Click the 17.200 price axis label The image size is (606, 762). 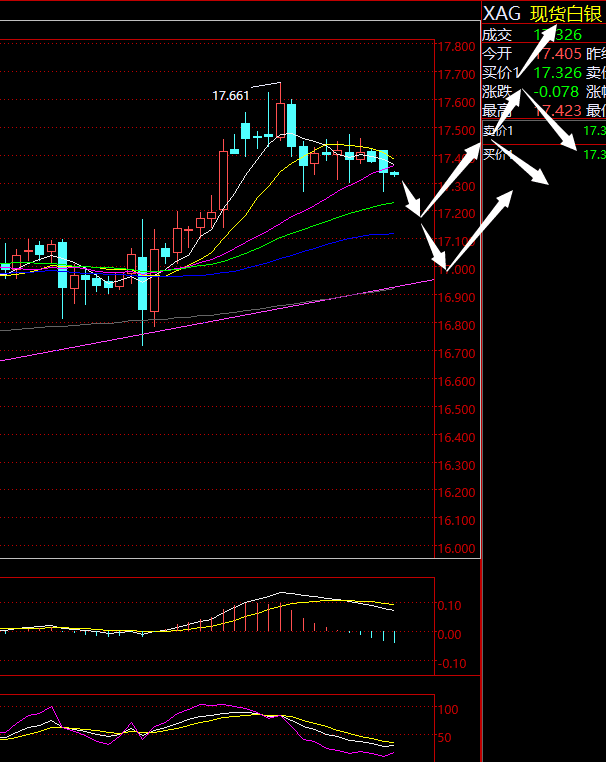point(456,214)
